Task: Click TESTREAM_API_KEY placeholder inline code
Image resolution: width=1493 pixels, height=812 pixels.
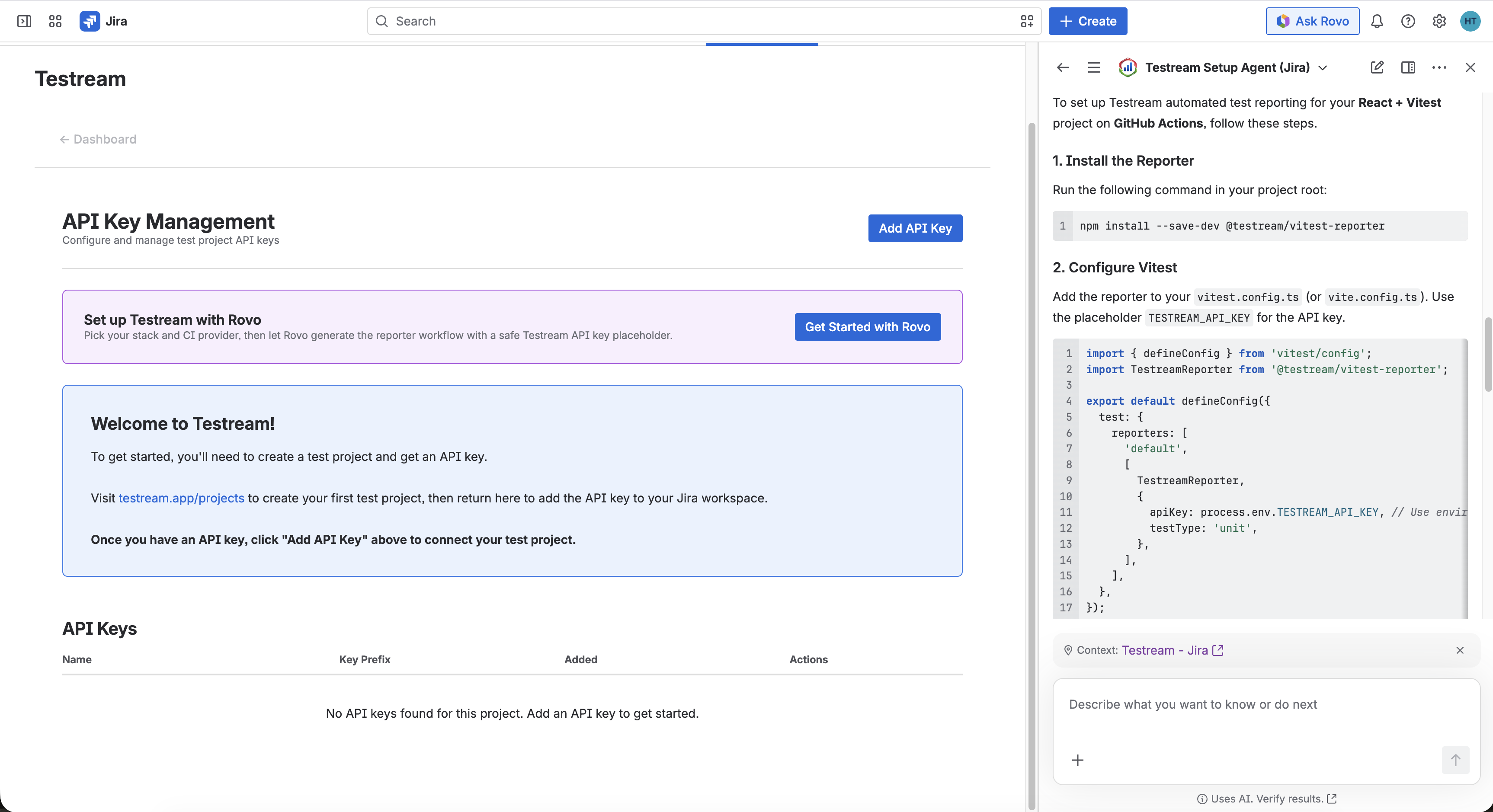Action: [x=1198, y=318]
